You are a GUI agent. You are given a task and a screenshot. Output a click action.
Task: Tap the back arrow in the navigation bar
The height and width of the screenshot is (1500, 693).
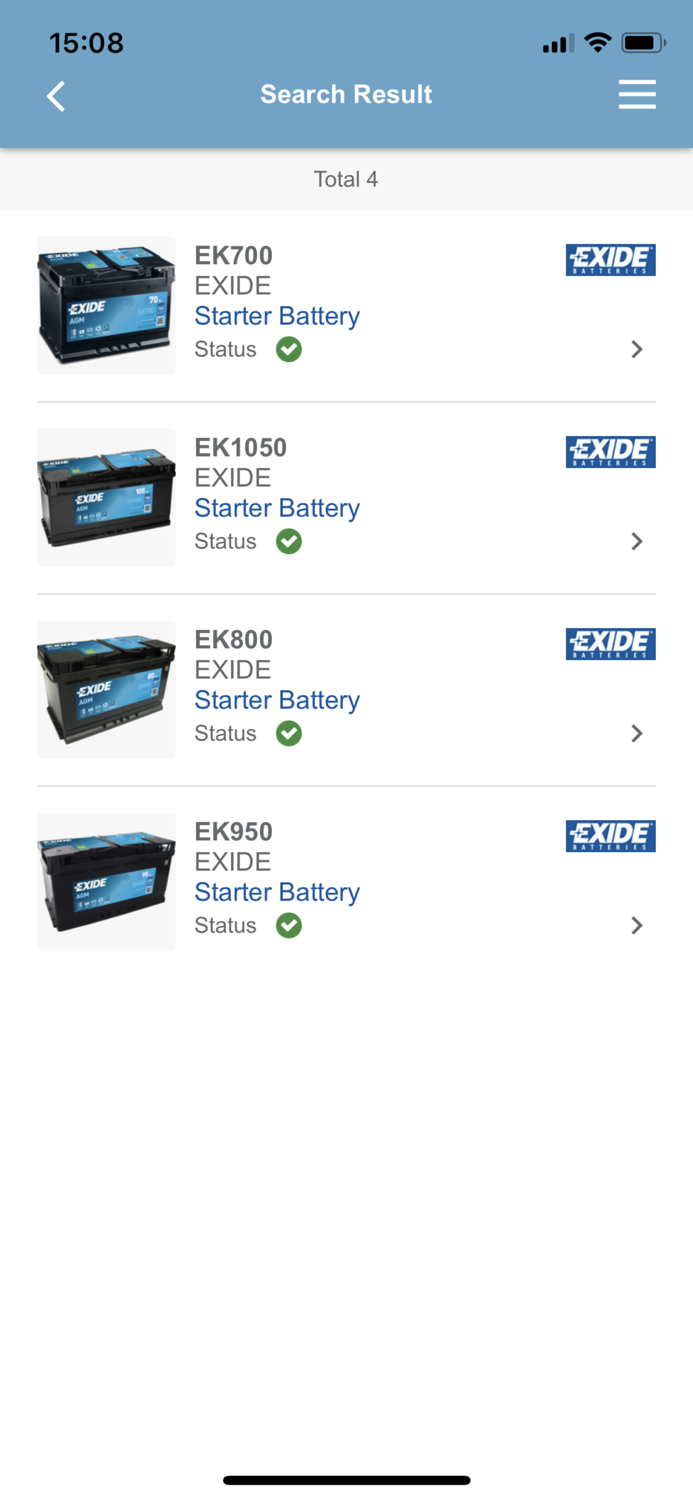[x=55, y=96]
